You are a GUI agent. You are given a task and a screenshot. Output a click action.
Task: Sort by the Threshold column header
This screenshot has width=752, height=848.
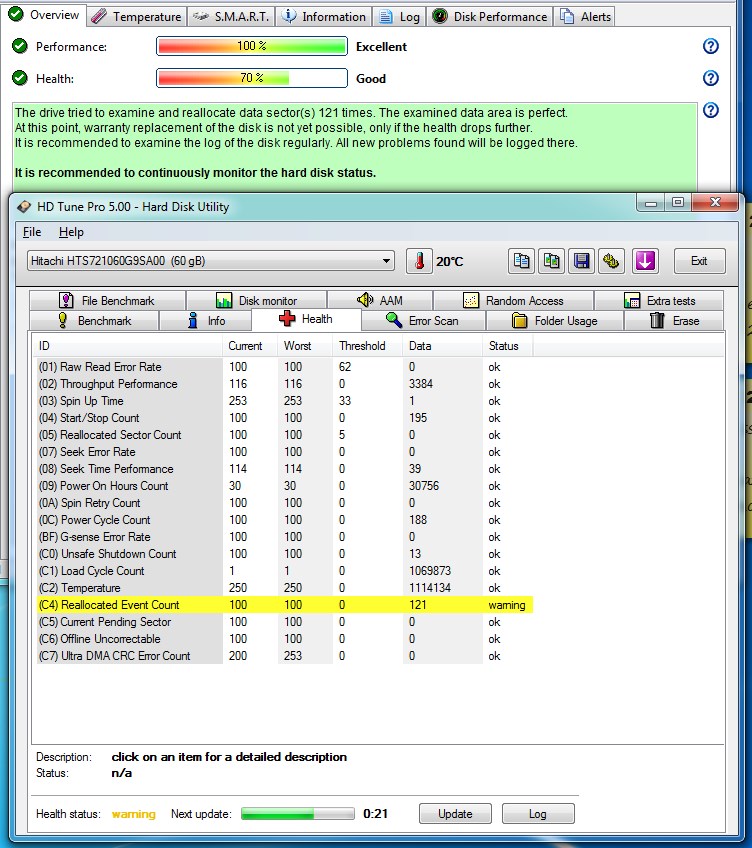pyautogui.click(x=367, y=346)
